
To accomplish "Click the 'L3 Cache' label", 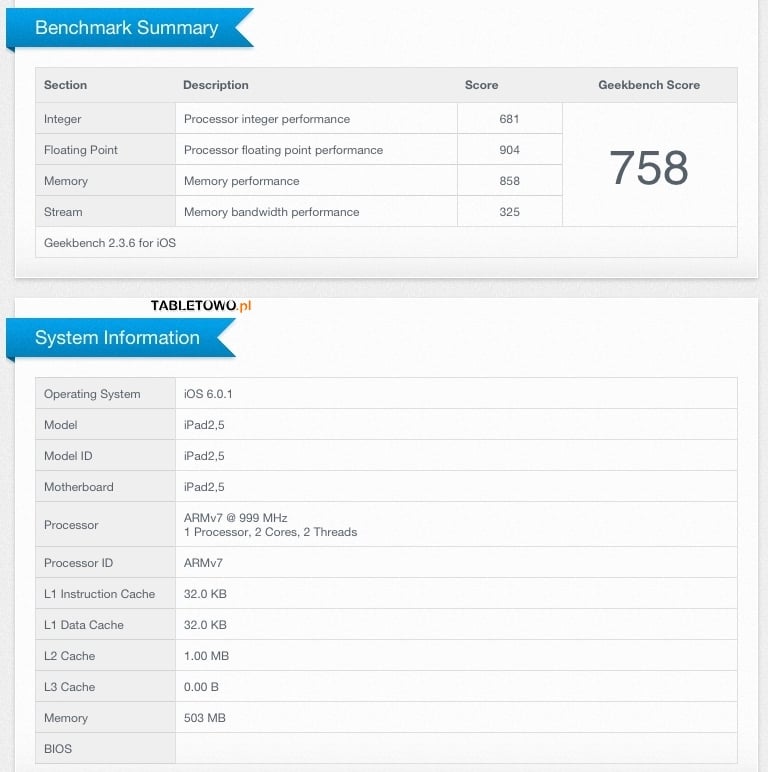I will point(69,687).
